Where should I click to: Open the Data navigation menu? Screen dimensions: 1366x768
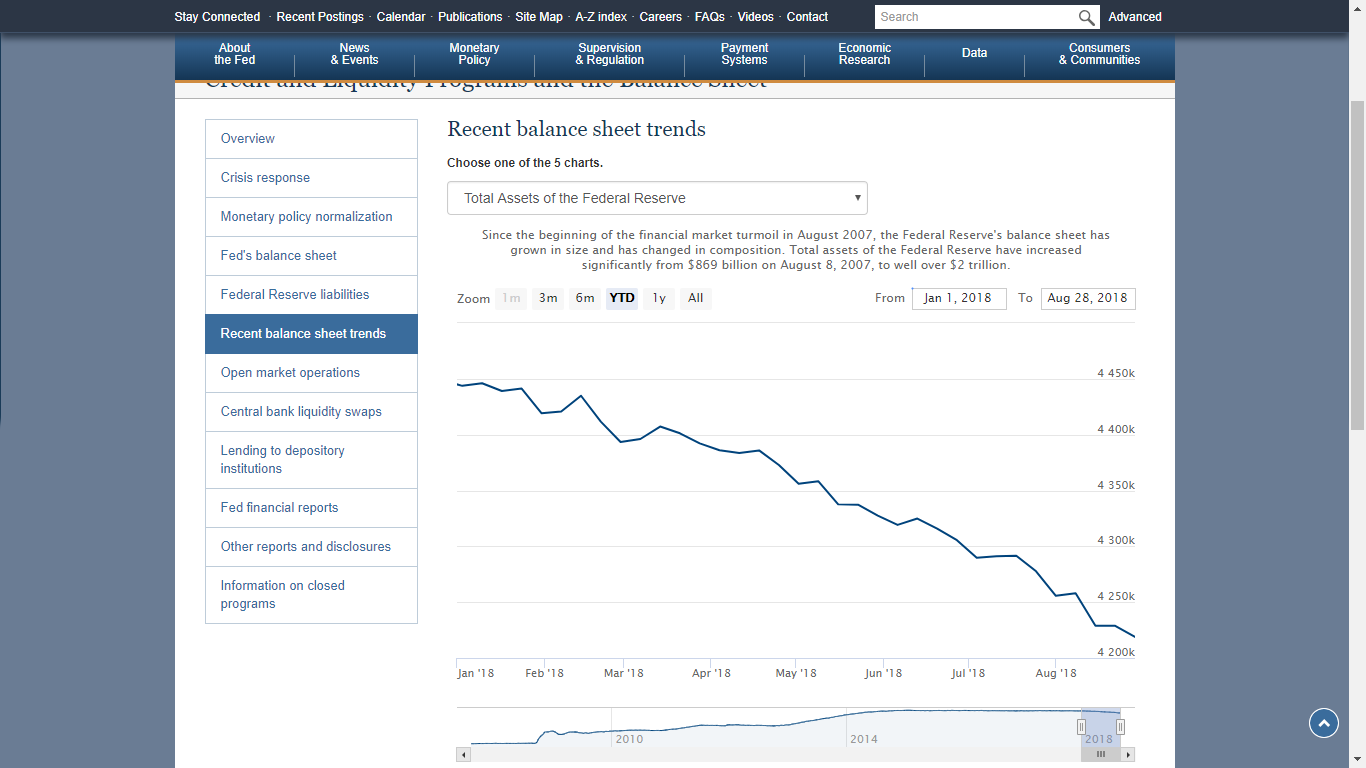click(x=974, y=54)
